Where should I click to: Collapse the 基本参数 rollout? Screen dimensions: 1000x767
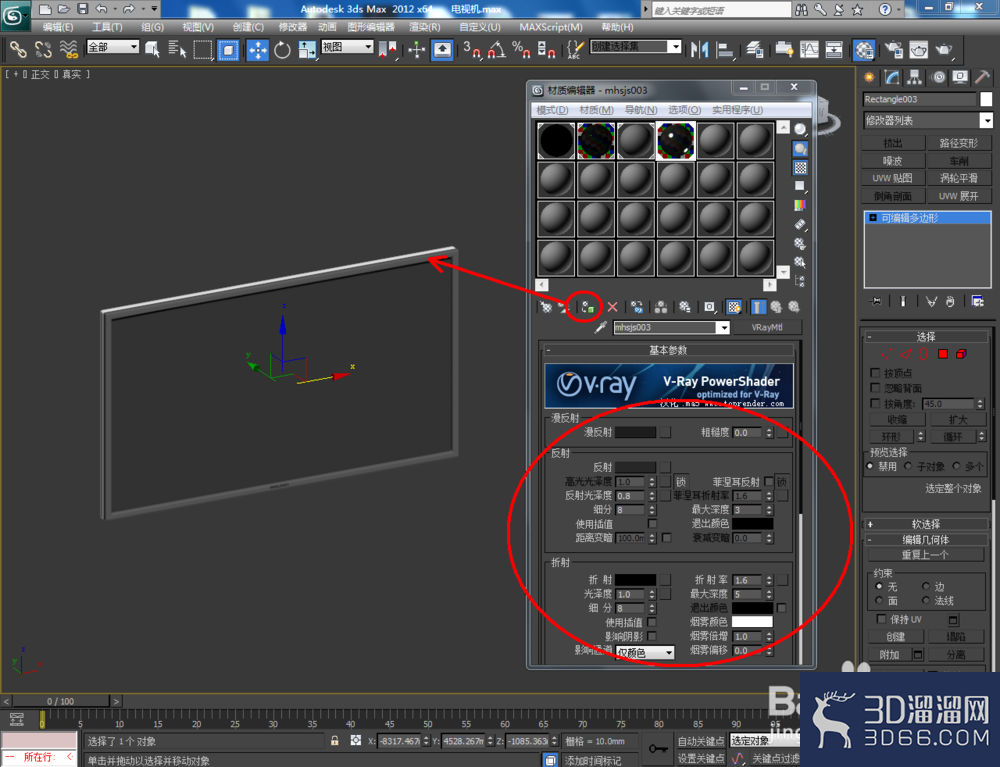tap(668, 350)
